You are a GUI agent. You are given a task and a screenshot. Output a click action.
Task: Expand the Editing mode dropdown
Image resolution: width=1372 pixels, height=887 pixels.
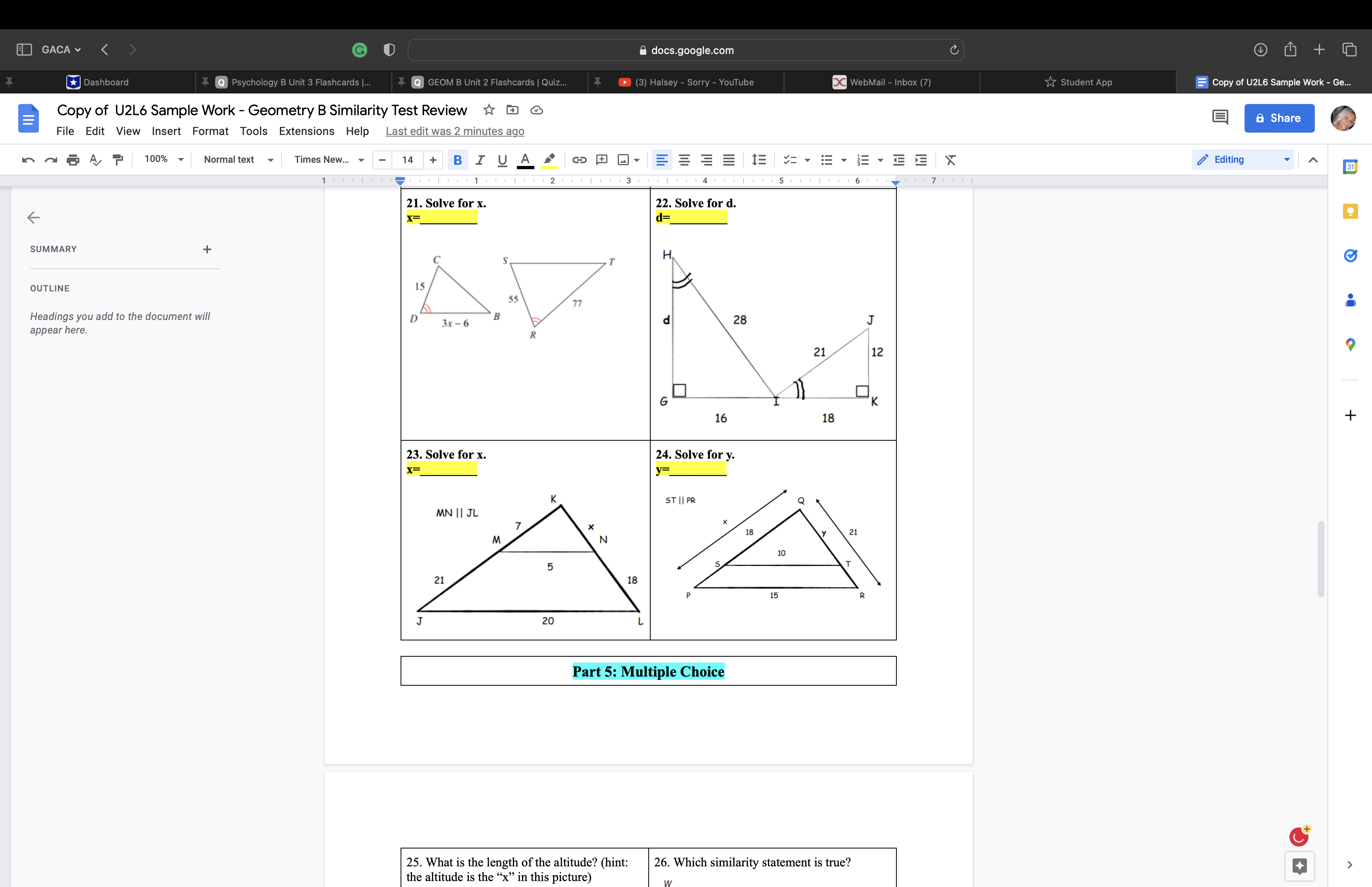(x=1243, y=160)
